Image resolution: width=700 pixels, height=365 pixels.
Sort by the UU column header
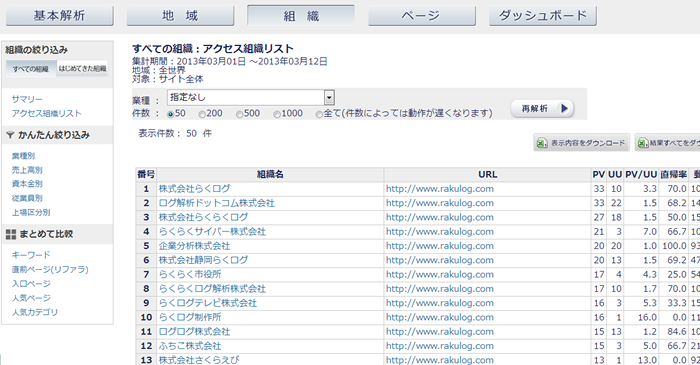click(x=615, y=174)
